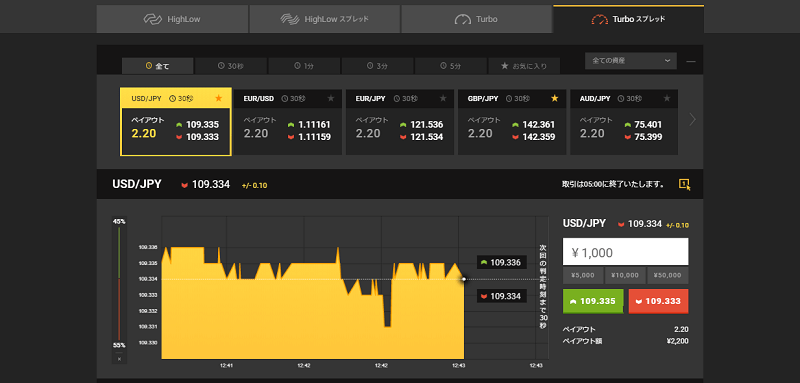The image size is (800, 383).
Task: Click the USD/JPY 109.334 header price
Action: 211,184
